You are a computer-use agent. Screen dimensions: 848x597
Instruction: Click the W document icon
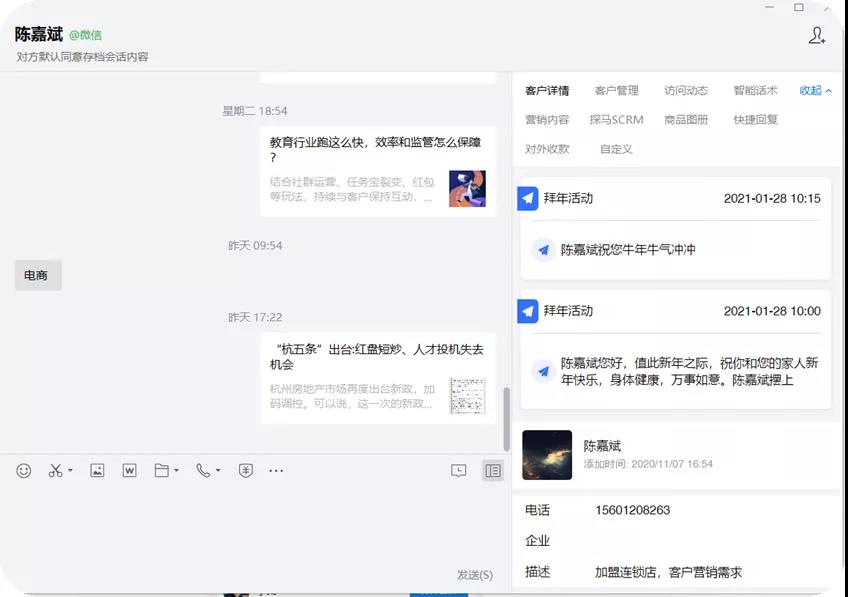[129, 470]
